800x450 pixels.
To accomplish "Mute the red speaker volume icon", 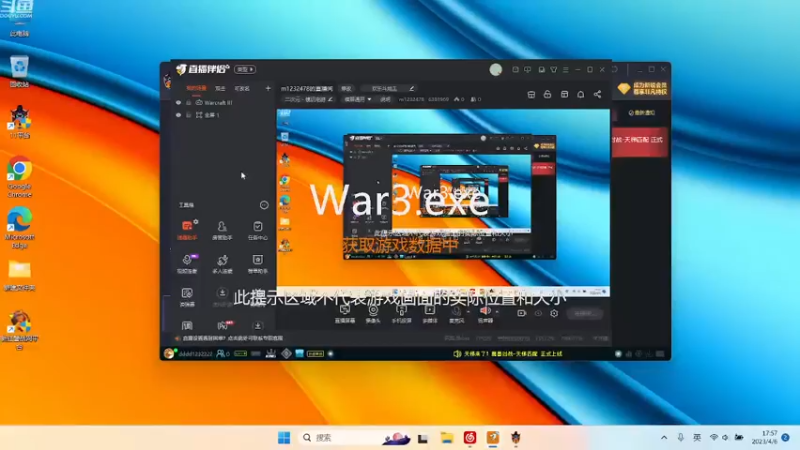I will 485,311.
